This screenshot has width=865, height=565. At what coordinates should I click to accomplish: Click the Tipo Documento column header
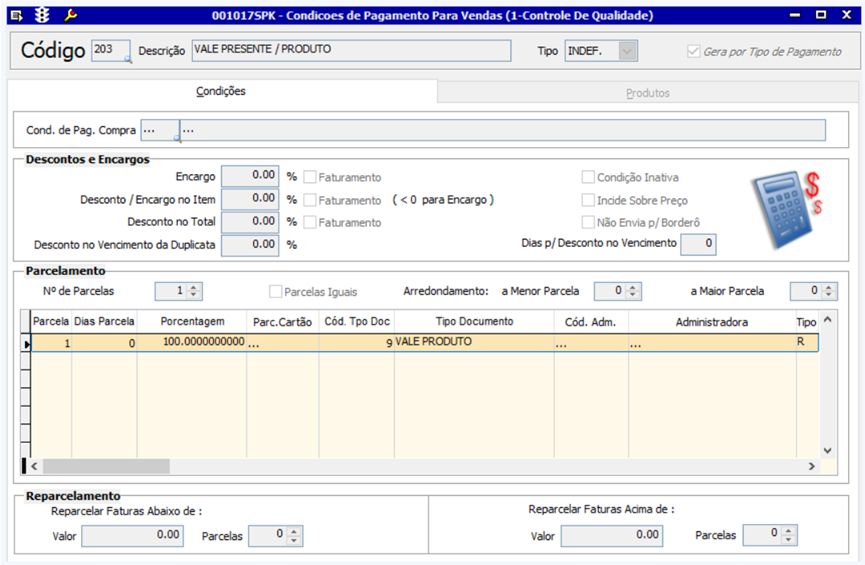474,322
